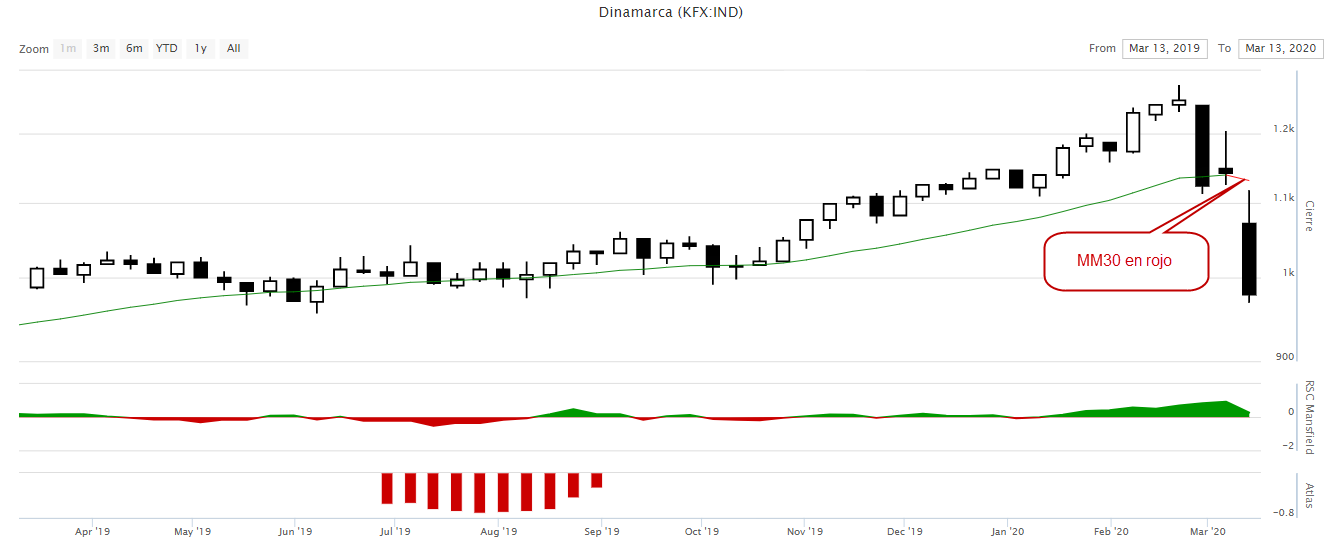Click the RSC Mansfield axis title
The image size is (1333, 555).
tap(1310, 418)
